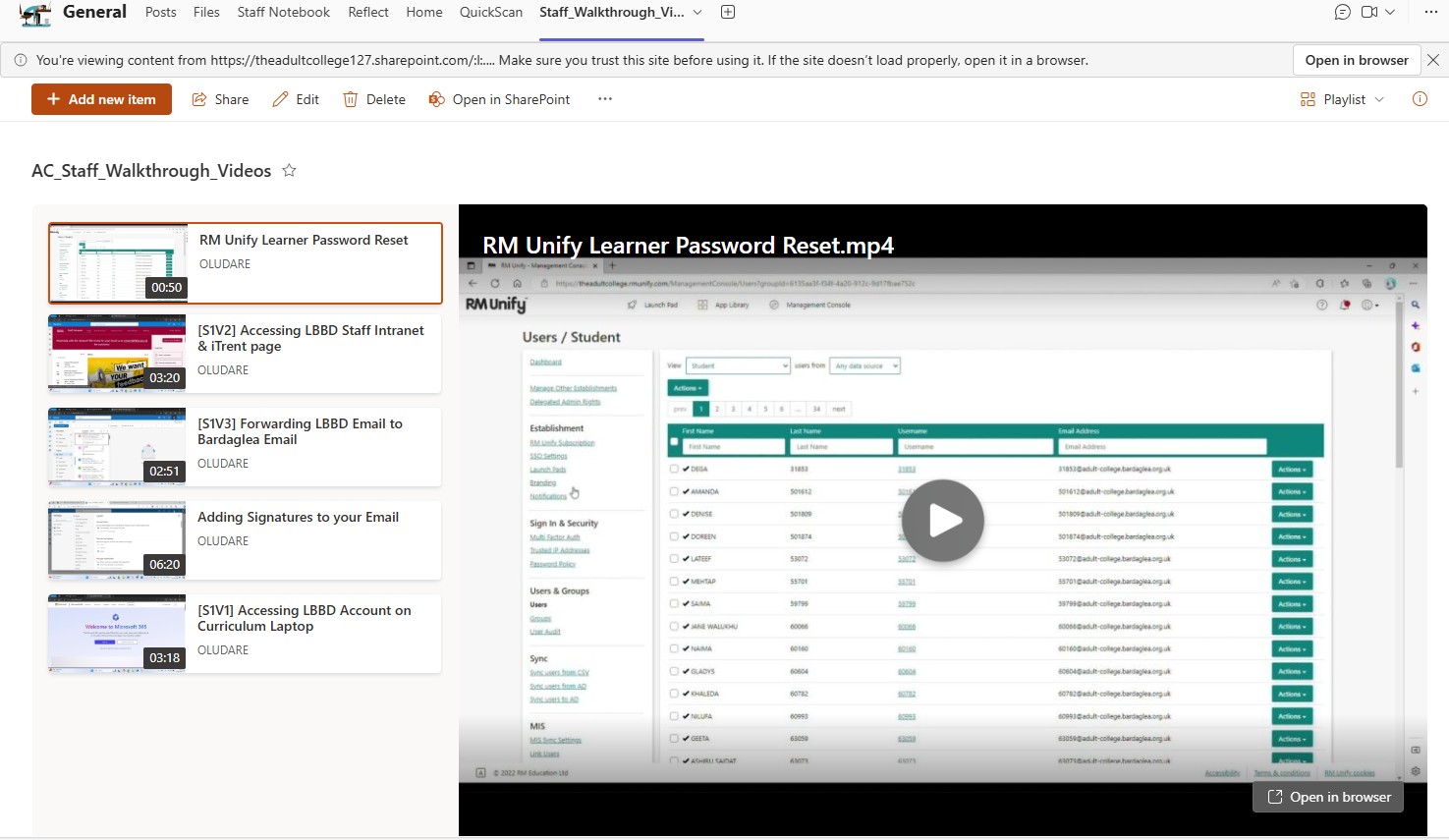Dismiss the trust site banner
The height and width of the screenshot is (840, 1449).
point(1433,60)
